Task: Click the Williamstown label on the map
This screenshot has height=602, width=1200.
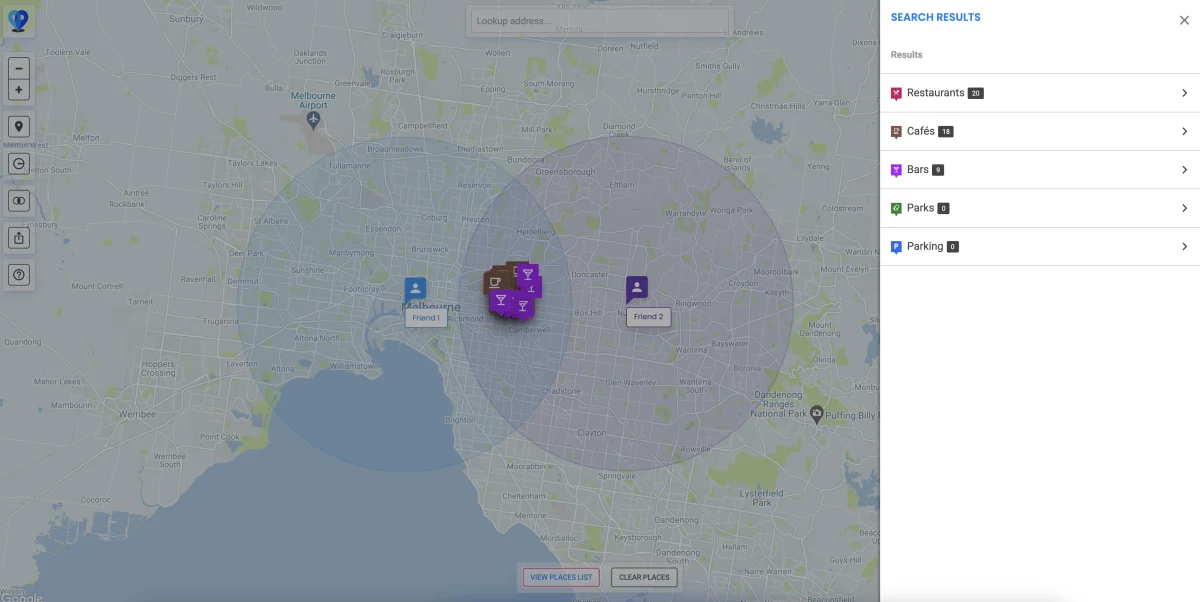Action: (355, 366)
